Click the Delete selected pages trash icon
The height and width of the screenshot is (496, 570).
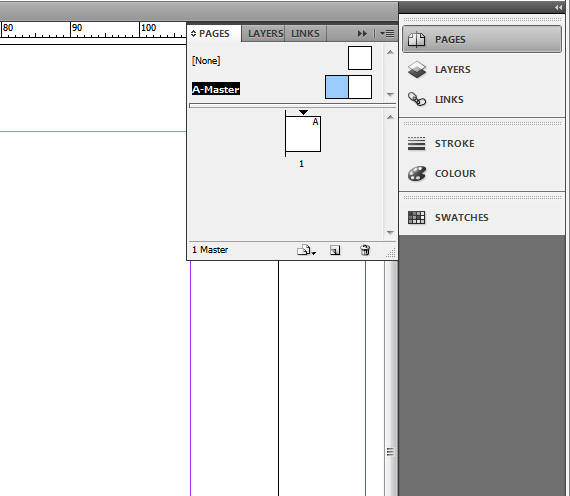pyautogui.click(x=365, y=250)
